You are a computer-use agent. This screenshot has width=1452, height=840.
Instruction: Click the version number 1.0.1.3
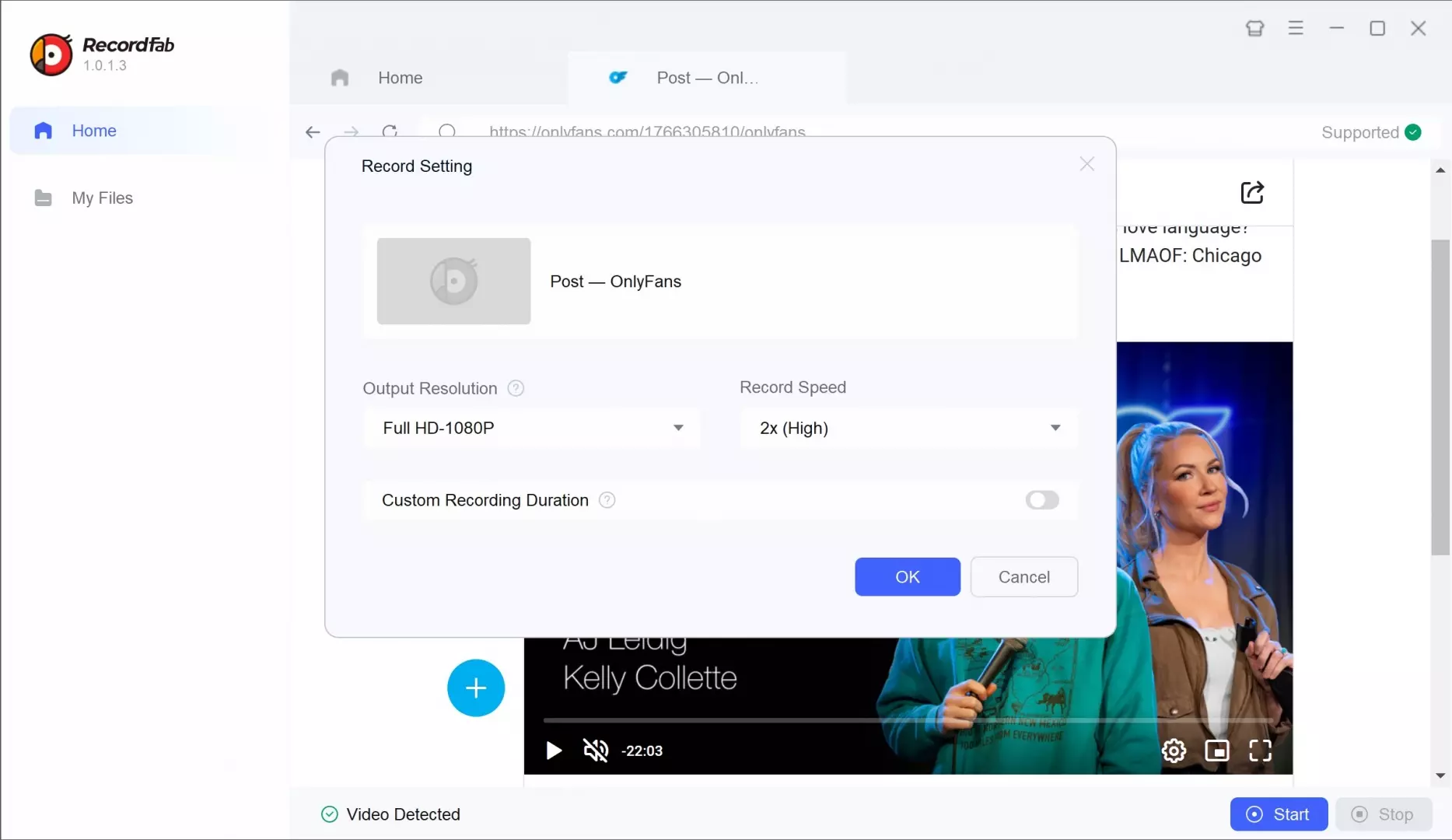click(x=105, y=66)
